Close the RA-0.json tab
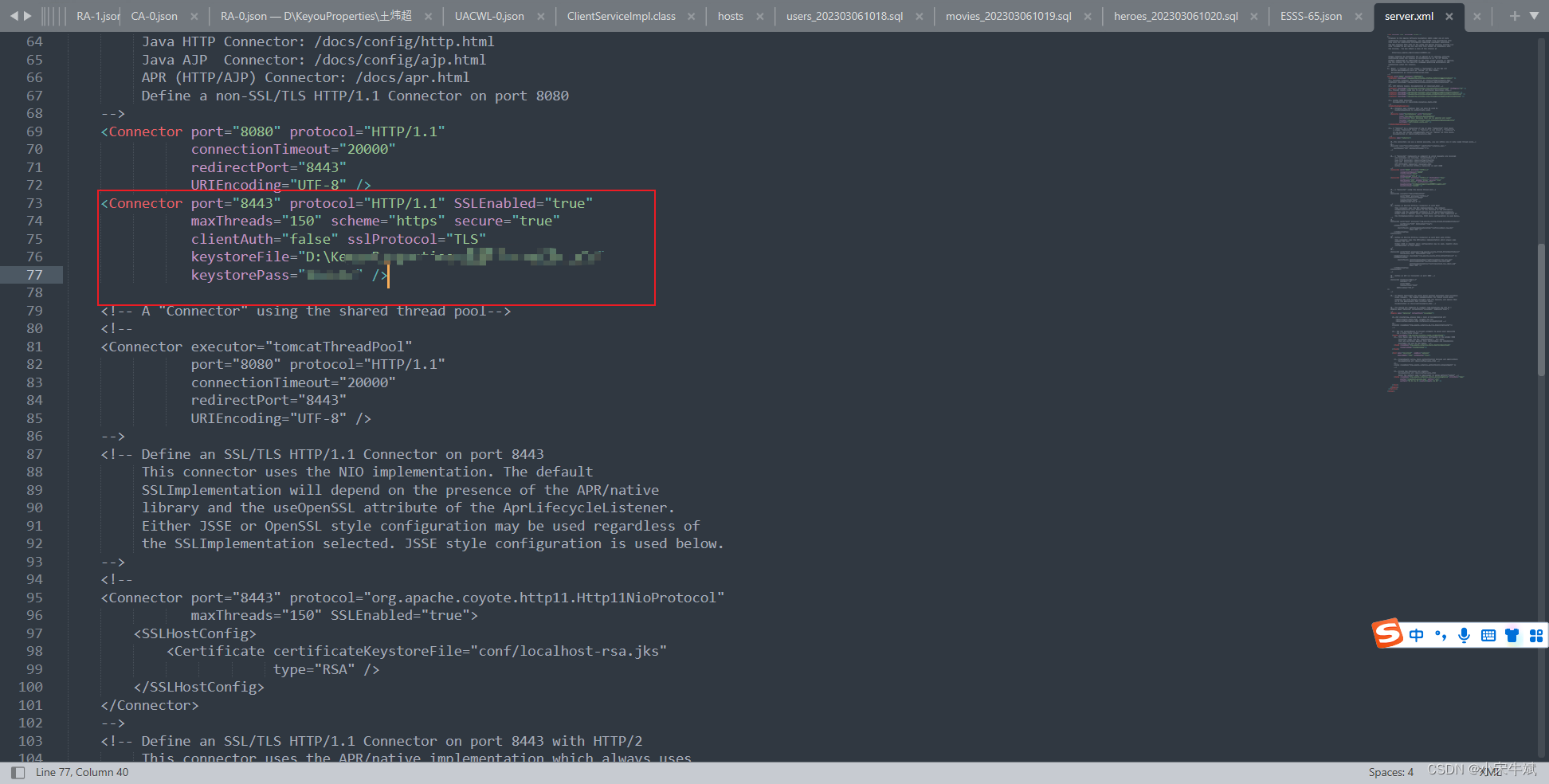Image resolution: width=1549 pixels, height=784 pixels. (x=429, y=16)
